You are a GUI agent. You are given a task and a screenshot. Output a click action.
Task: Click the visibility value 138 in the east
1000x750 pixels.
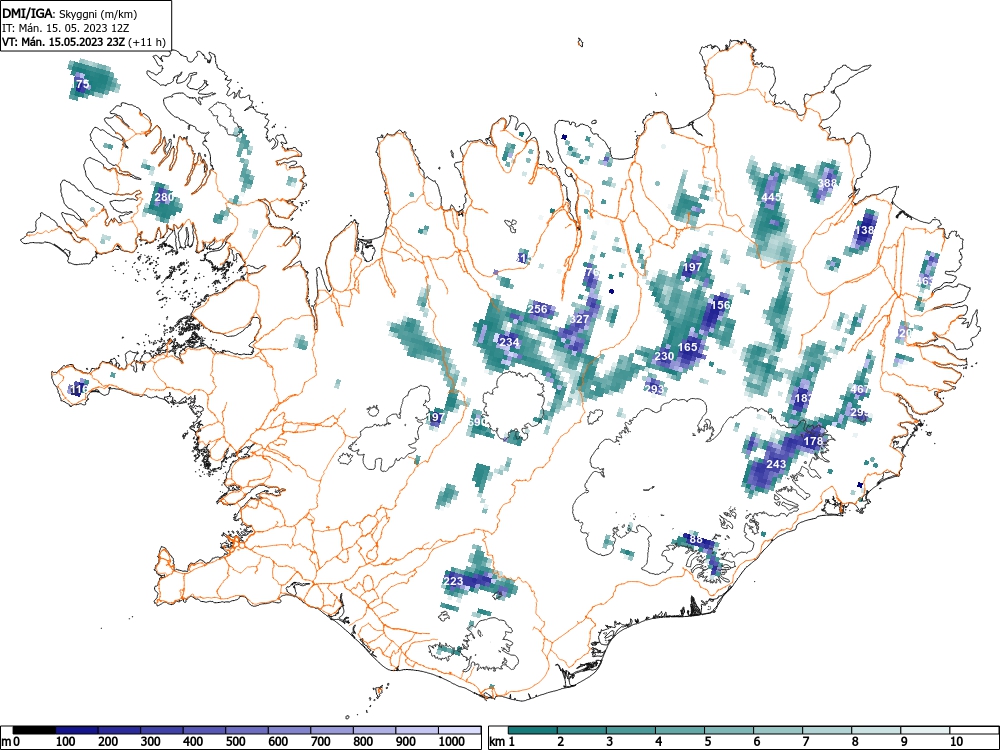[865, 230]
